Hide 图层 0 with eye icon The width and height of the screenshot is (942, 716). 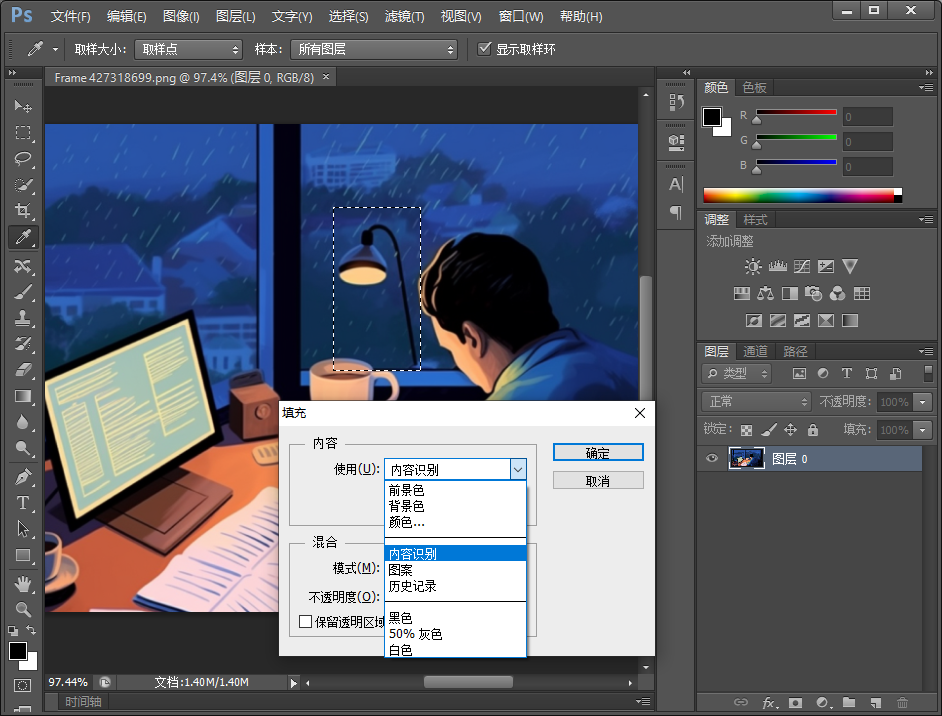point(712,459)
